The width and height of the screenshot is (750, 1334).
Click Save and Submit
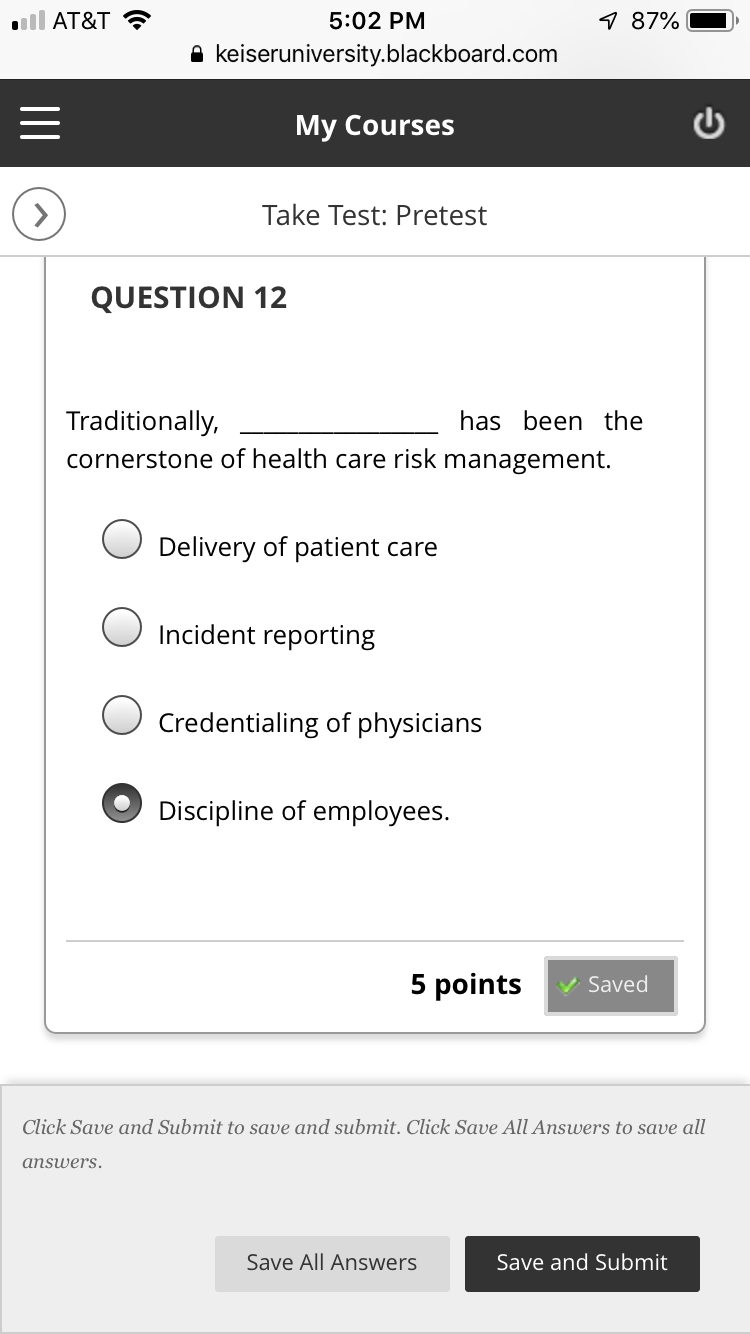tap(582, 1263)
